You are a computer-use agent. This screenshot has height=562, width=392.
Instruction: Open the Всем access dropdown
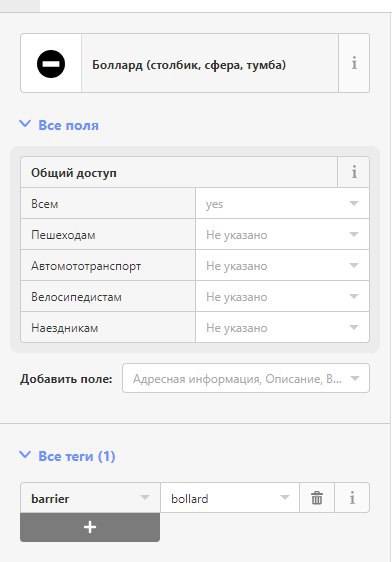282,204
